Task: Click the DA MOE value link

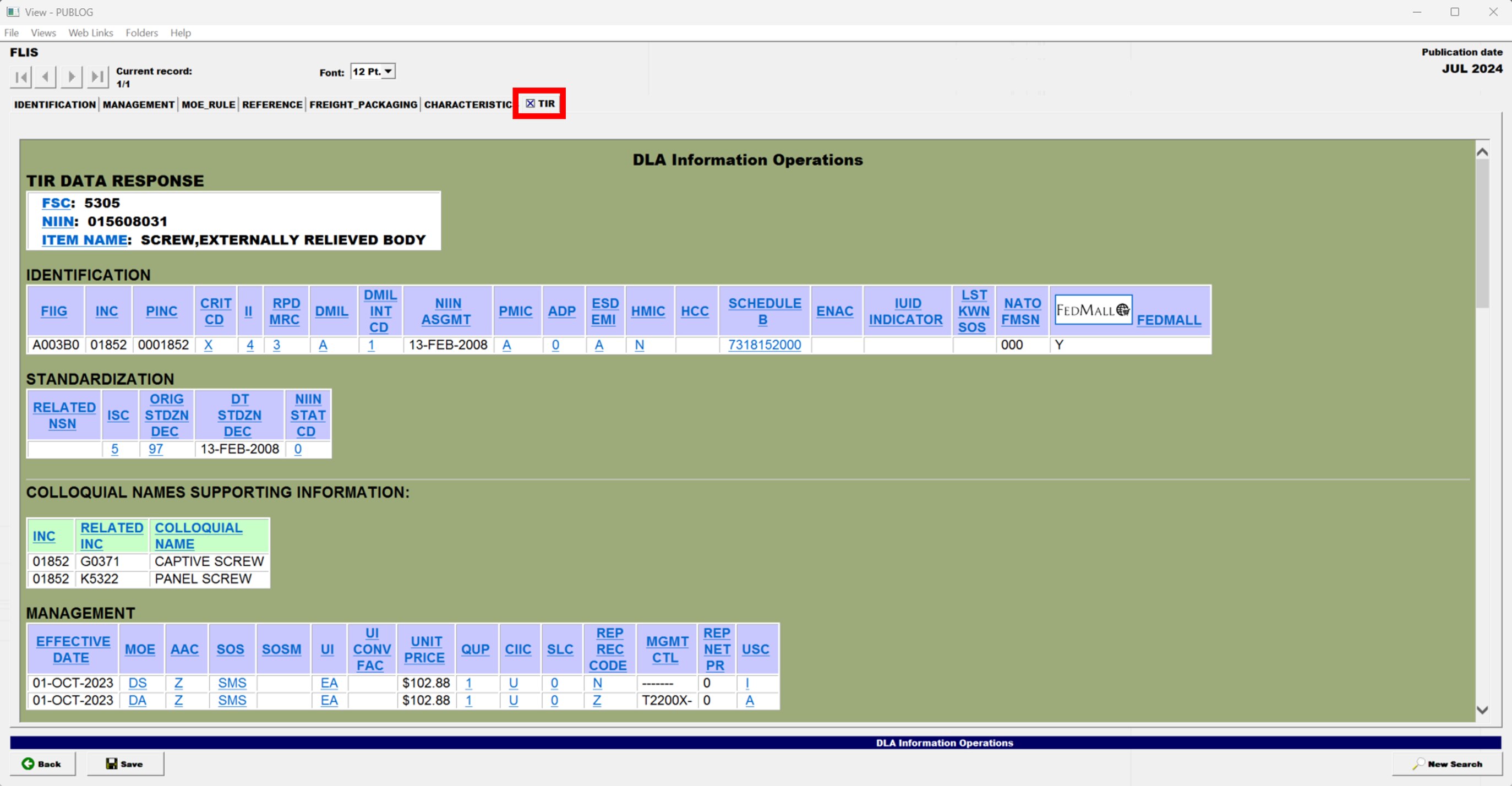Action: [x=138, y=701]
